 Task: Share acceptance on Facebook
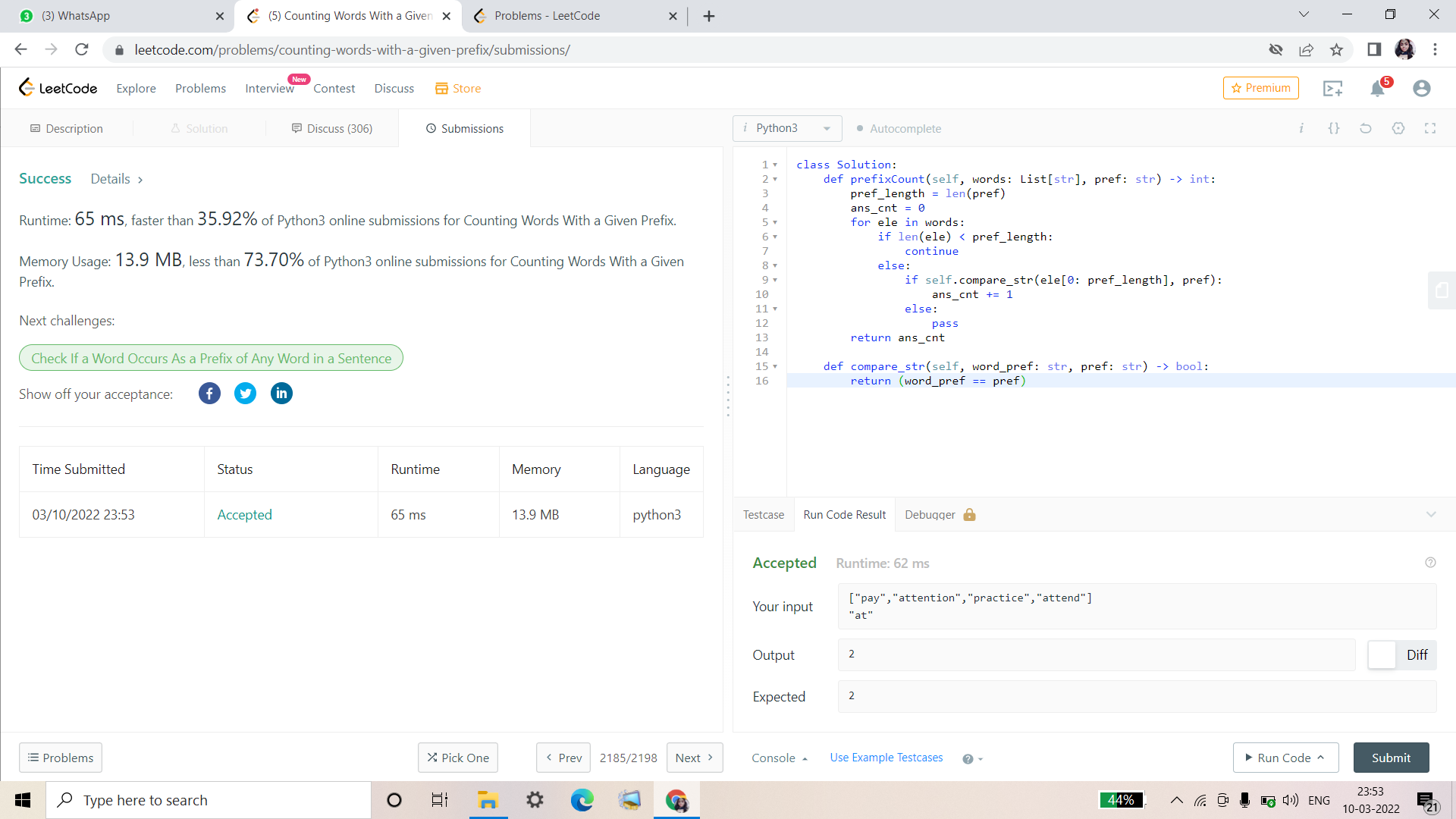click(x=209, y=394)
